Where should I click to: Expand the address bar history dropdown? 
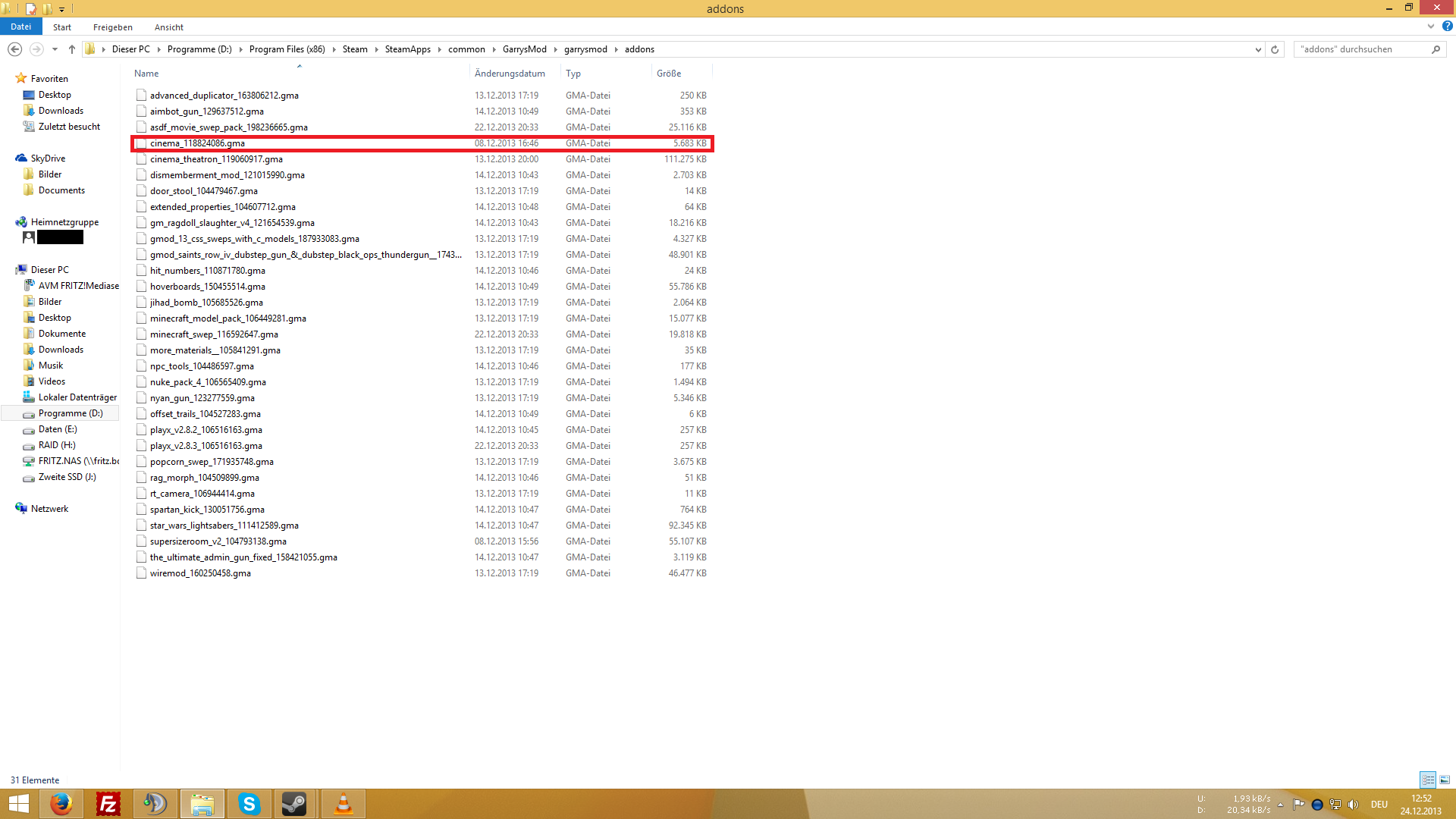[1258, 49]
